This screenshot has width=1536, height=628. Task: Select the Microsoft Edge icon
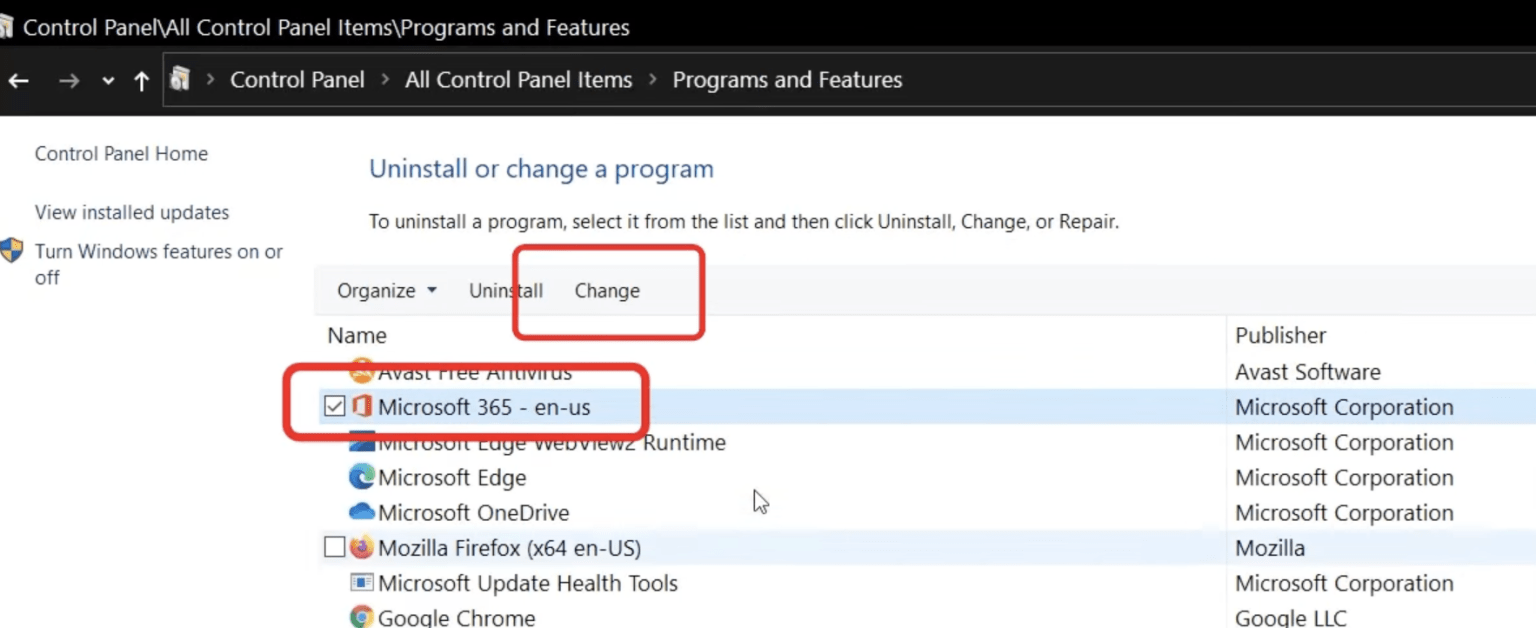tap(362, 477)
